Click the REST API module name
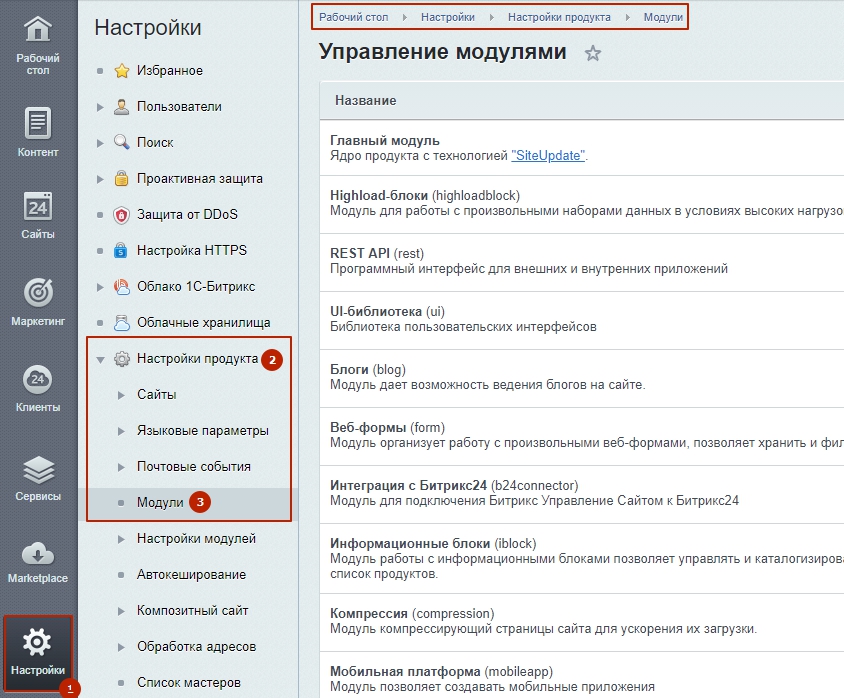 360,253
